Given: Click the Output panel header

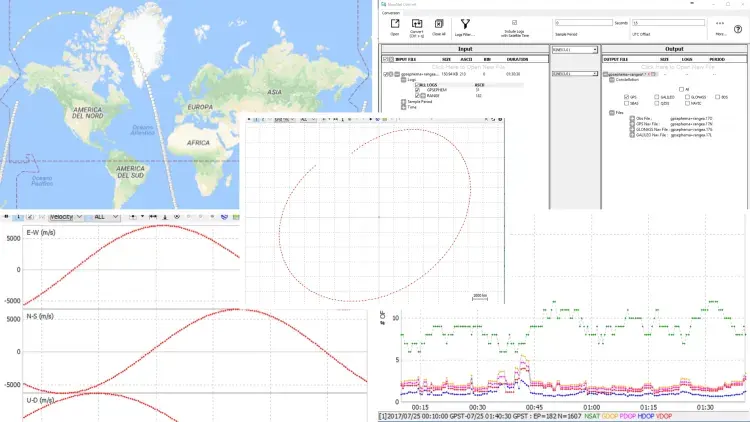Looking at the screenshot, I should tap(674, 49).
